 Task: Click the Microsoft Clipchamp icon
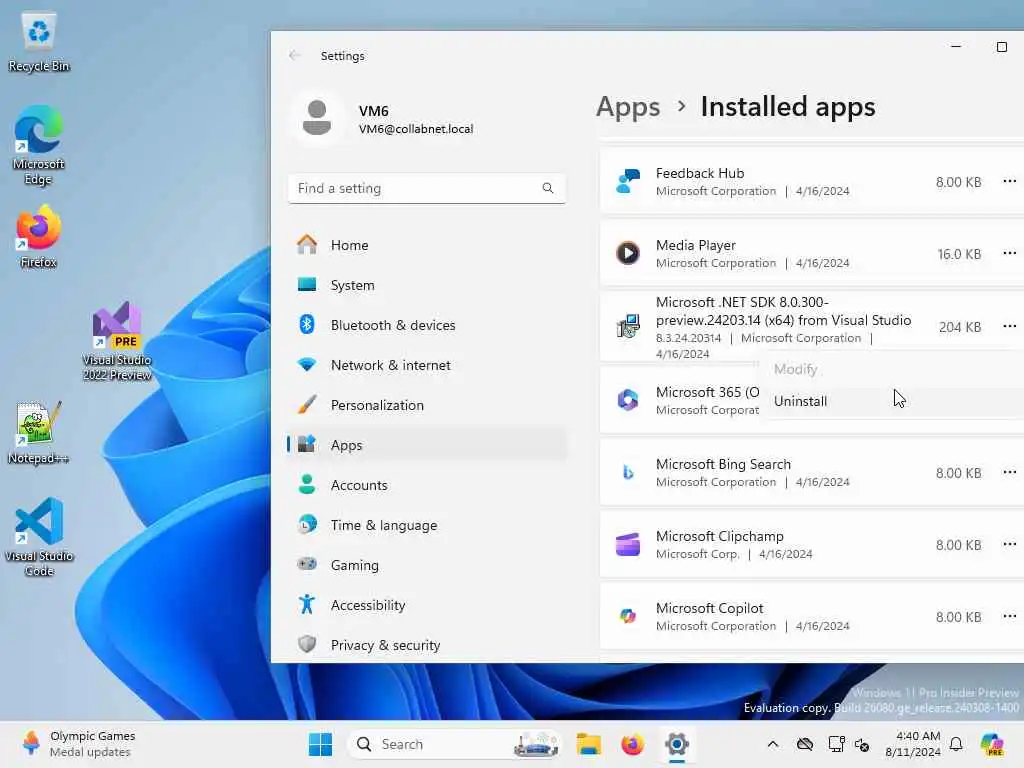628,544
